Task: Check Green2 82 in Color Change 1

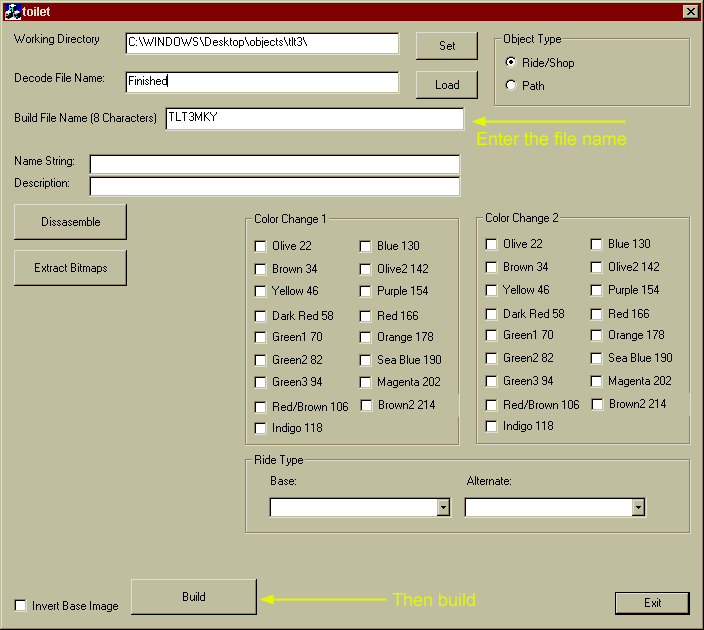Action: [x=260, y=360]
